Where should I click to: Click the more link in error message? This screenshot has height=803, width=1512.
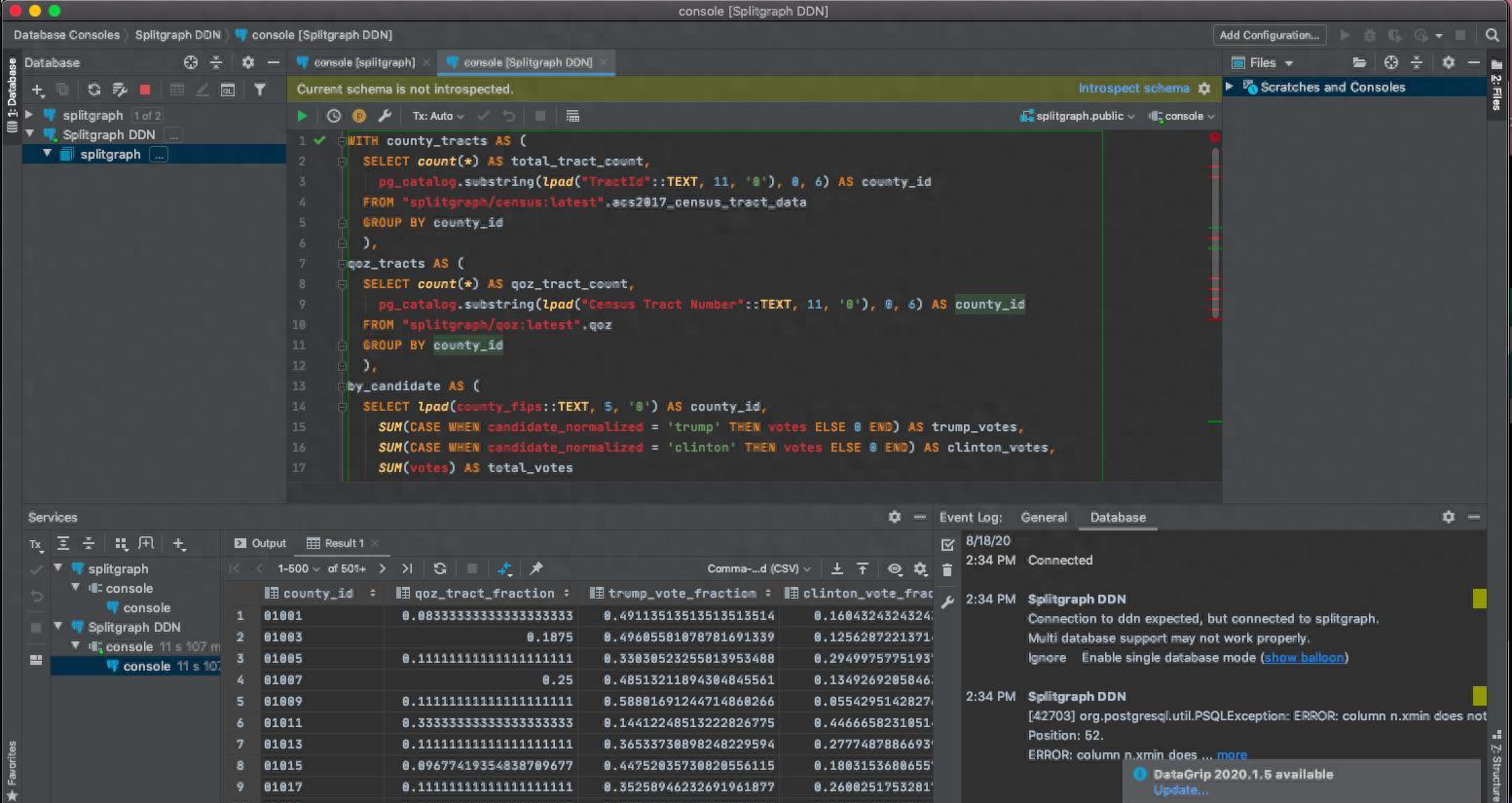pos(1232,754)
